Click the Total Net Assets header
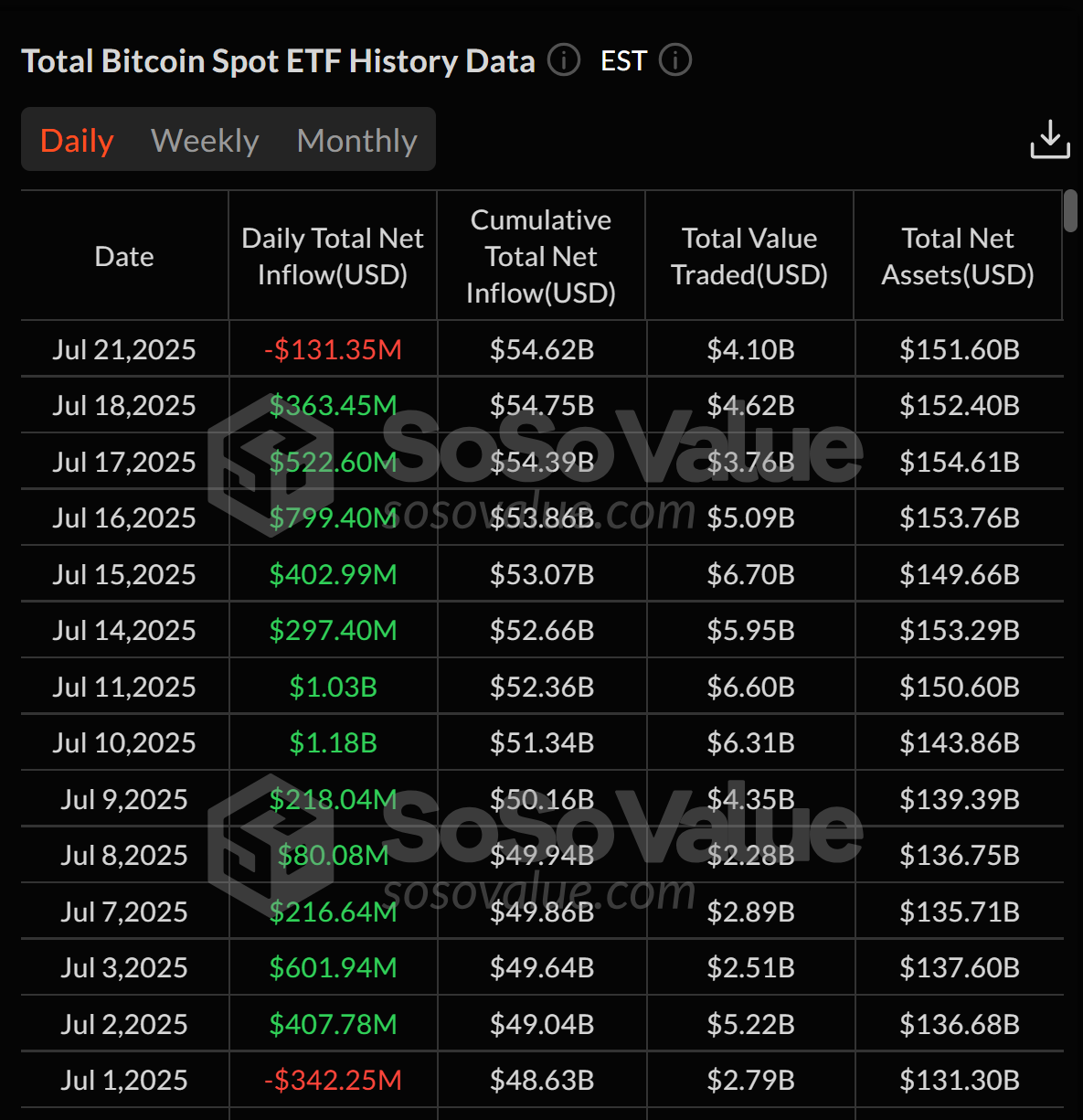Image resolution: width=1083 pixels, height=1120 pixels. pyautogui.click(x=958, y=257)
